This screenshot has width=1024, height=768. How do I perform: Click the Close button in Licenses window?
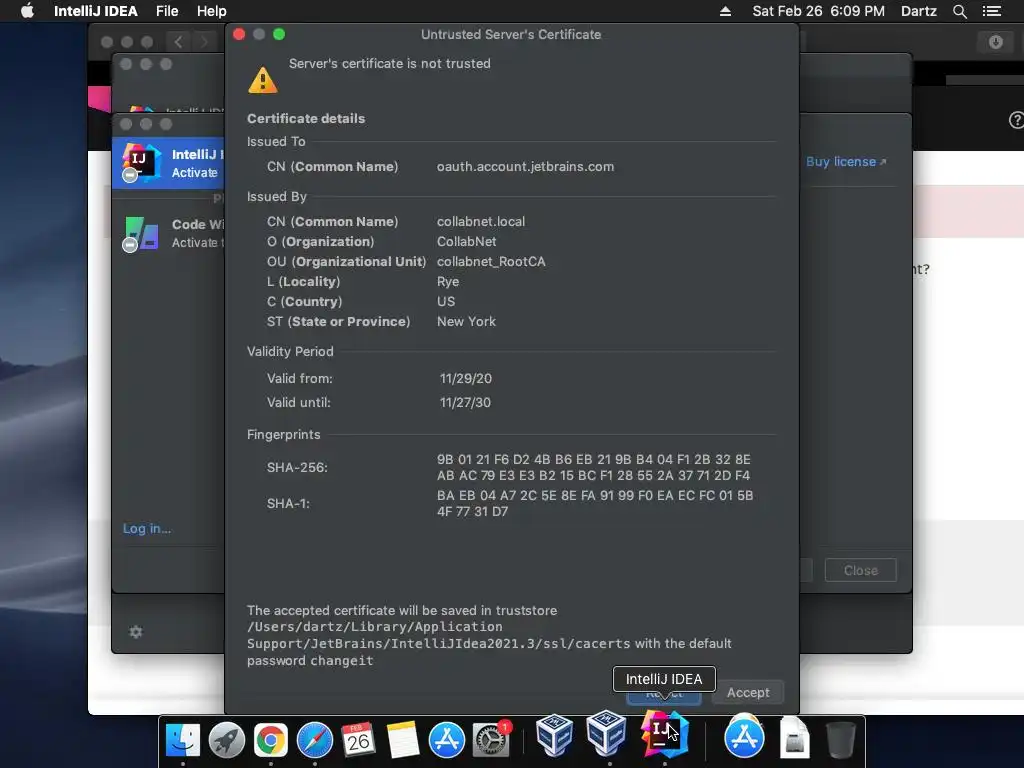point(860,570)
